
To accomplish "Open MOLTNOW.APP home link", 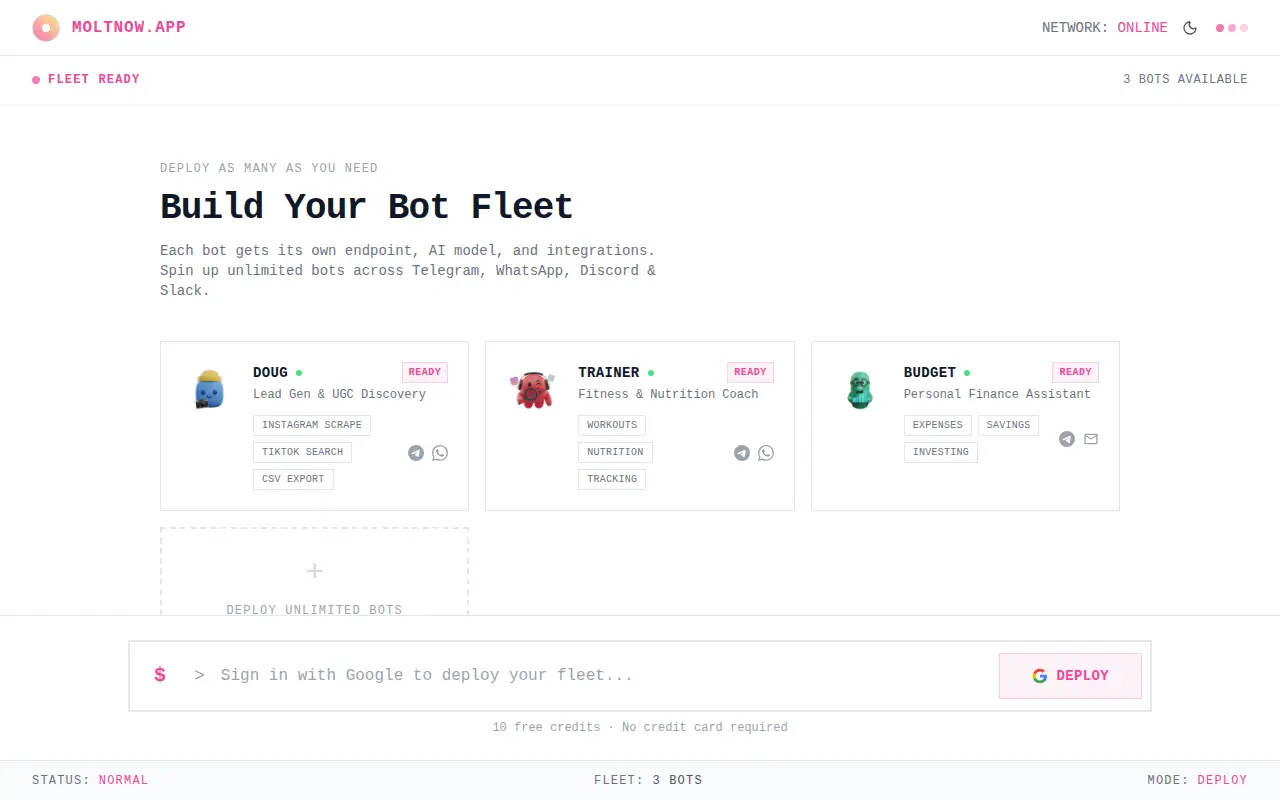I will 129,27.
